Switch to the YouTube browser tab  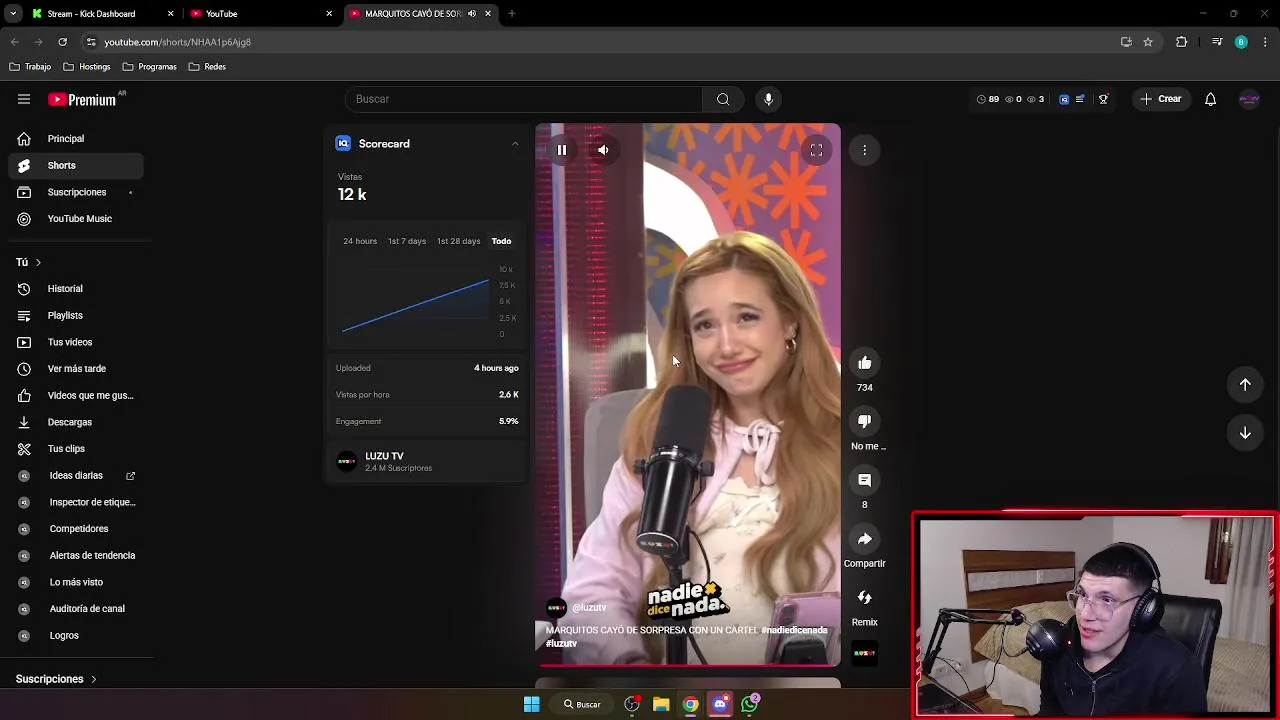pyautogui.click(x=260, y=14)
